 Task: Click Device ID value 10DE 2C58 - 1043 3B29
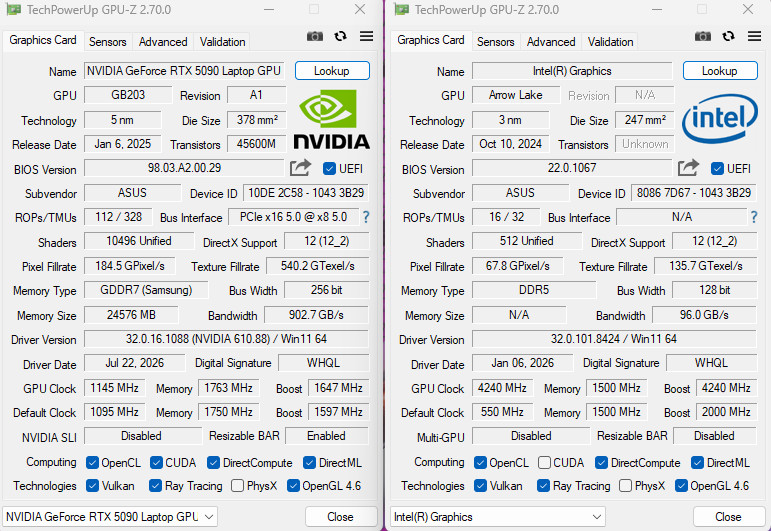[306, 193]
